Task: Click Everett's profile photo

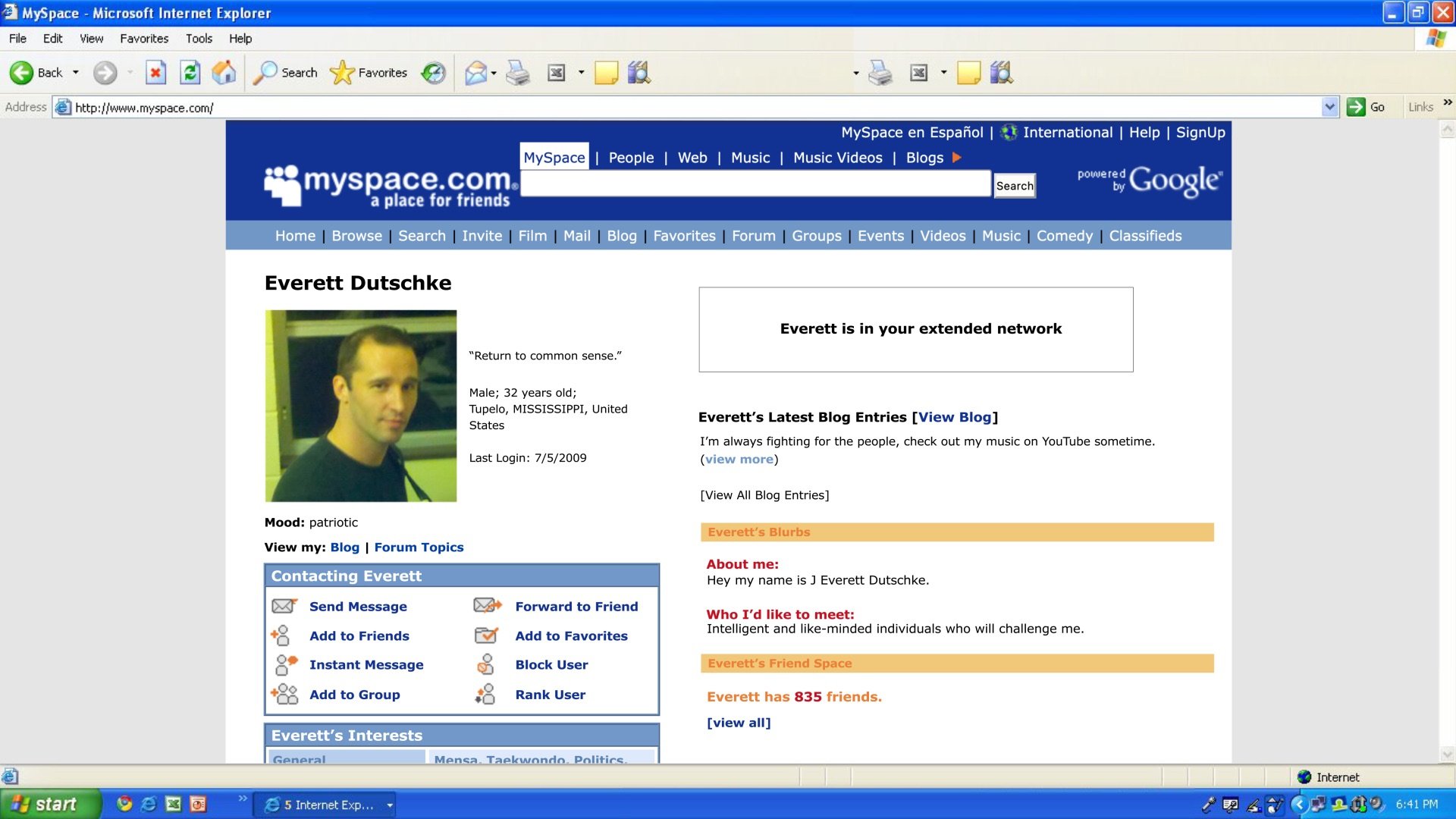Action: click(361, 406)
